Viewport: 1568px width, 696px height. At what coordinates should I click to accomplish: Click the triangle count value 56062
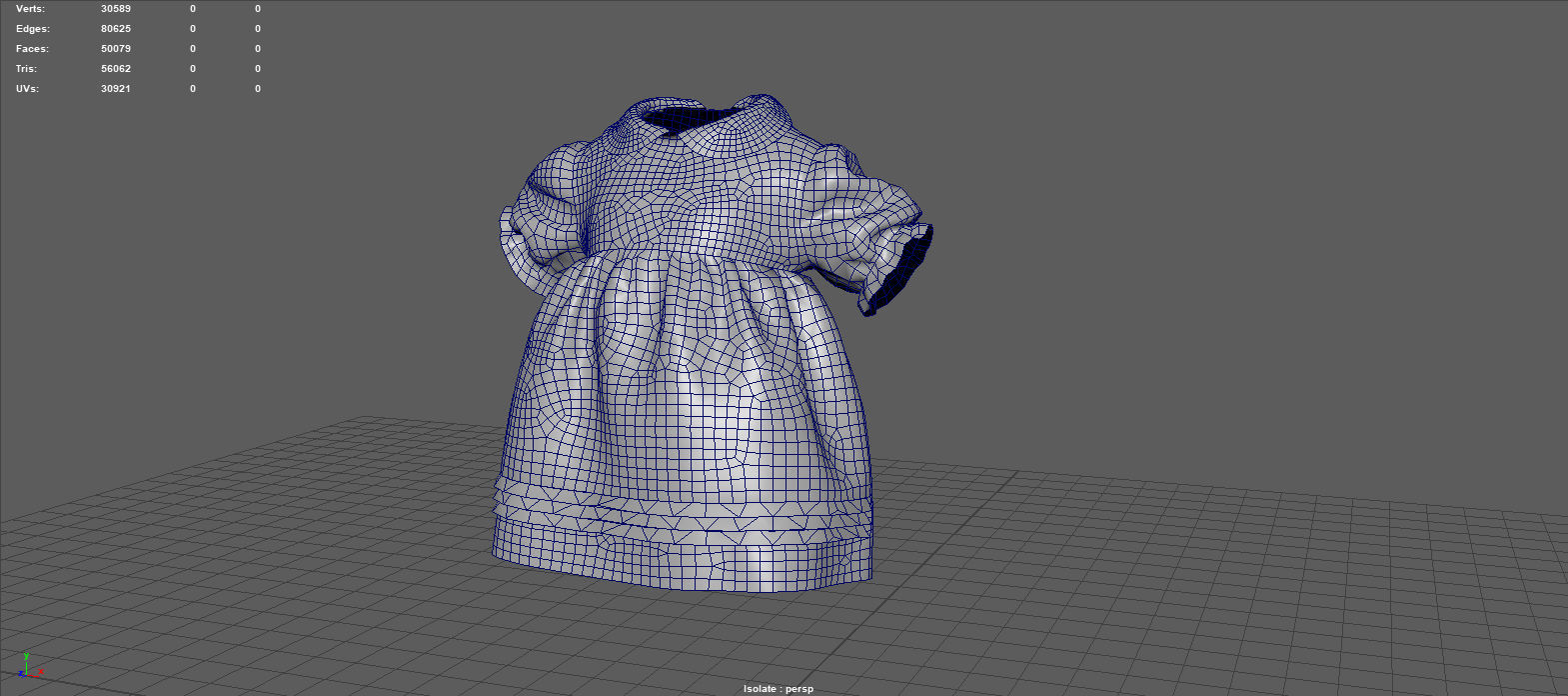(116, 69)
